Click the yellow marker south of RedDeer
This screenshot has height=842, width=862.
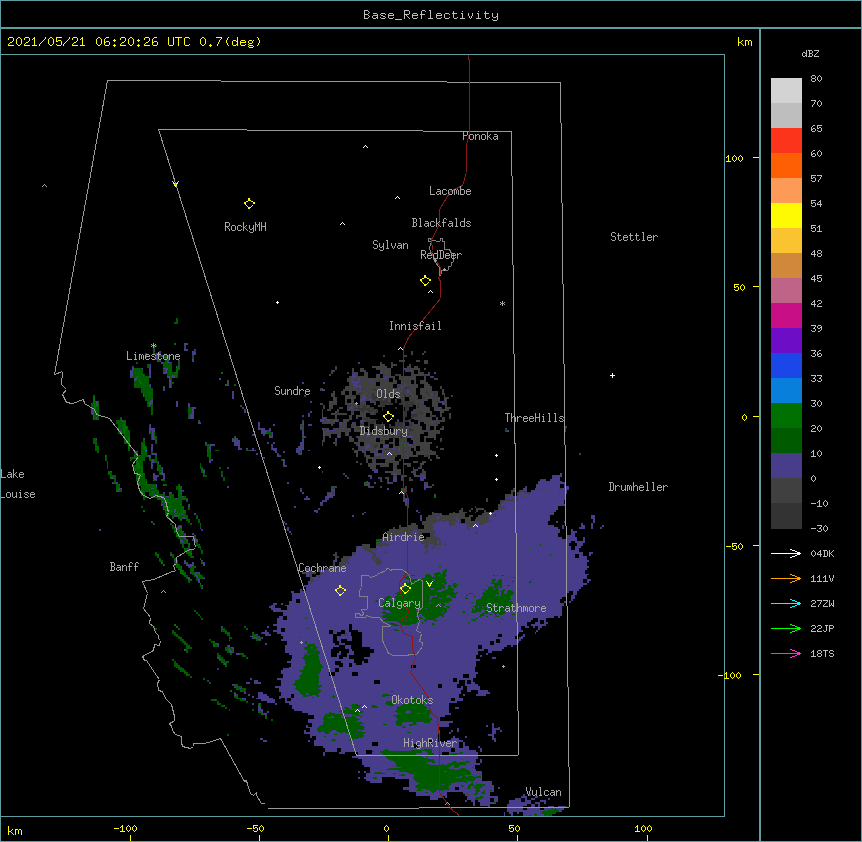coord(426,281)
